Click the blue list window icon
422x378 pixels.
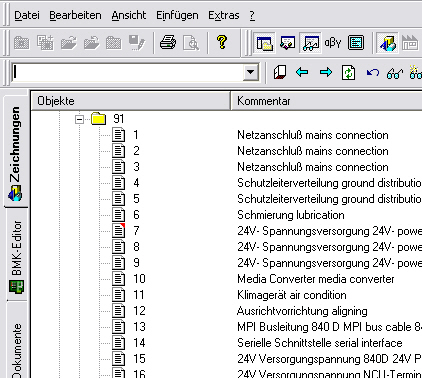pyautogui.click(x=356, y=43)
